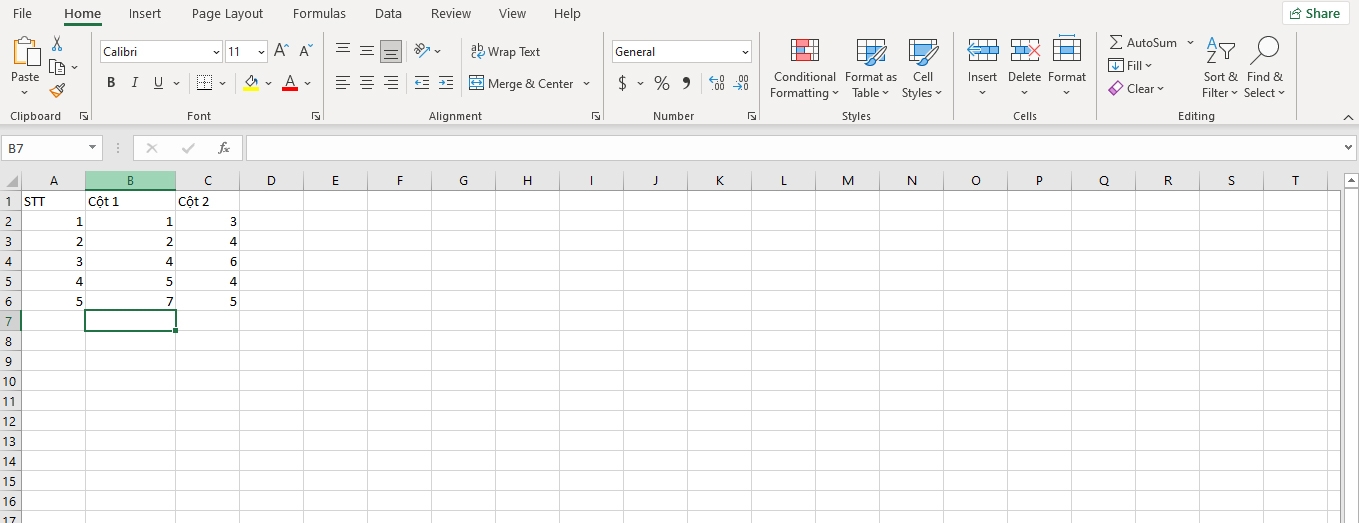Open the Clear menu button
The height and width of the screenshot is (523, 1359).
pyautogui.click(x=1136, y=89)
